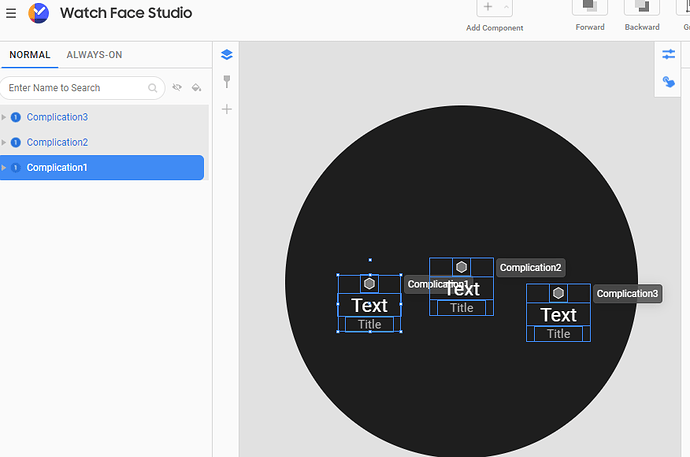Send component Backward
Viewport: 690px width, 457px height.
642,8
